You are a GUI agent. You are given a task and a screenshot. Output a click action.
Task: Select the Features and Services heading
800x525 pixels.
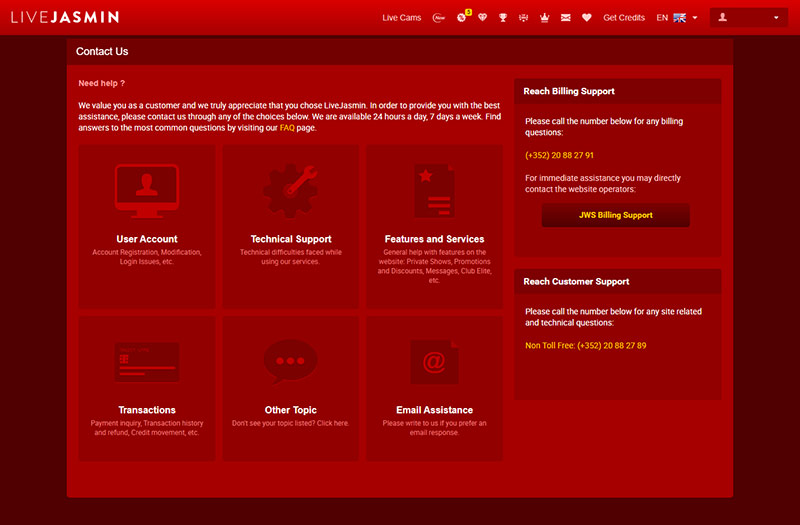click(434, 239)
